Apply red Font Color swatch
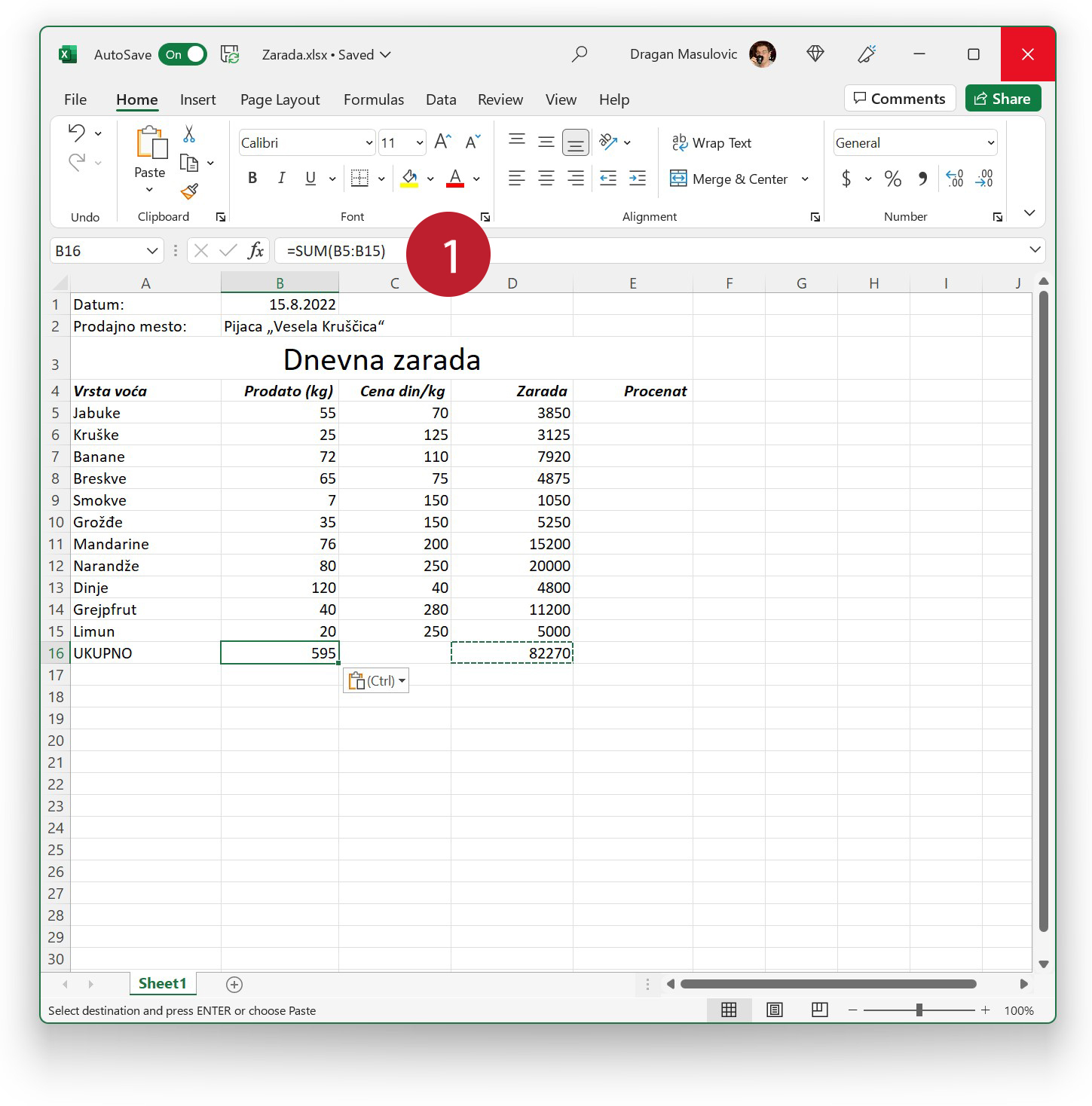This screenshot has width=1092, height=1106. click(455, 179)
